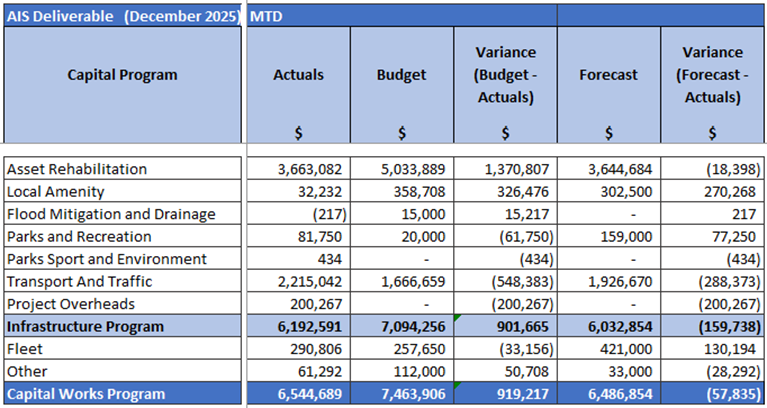Click the 'Actuals' column header

pos(298,75)
